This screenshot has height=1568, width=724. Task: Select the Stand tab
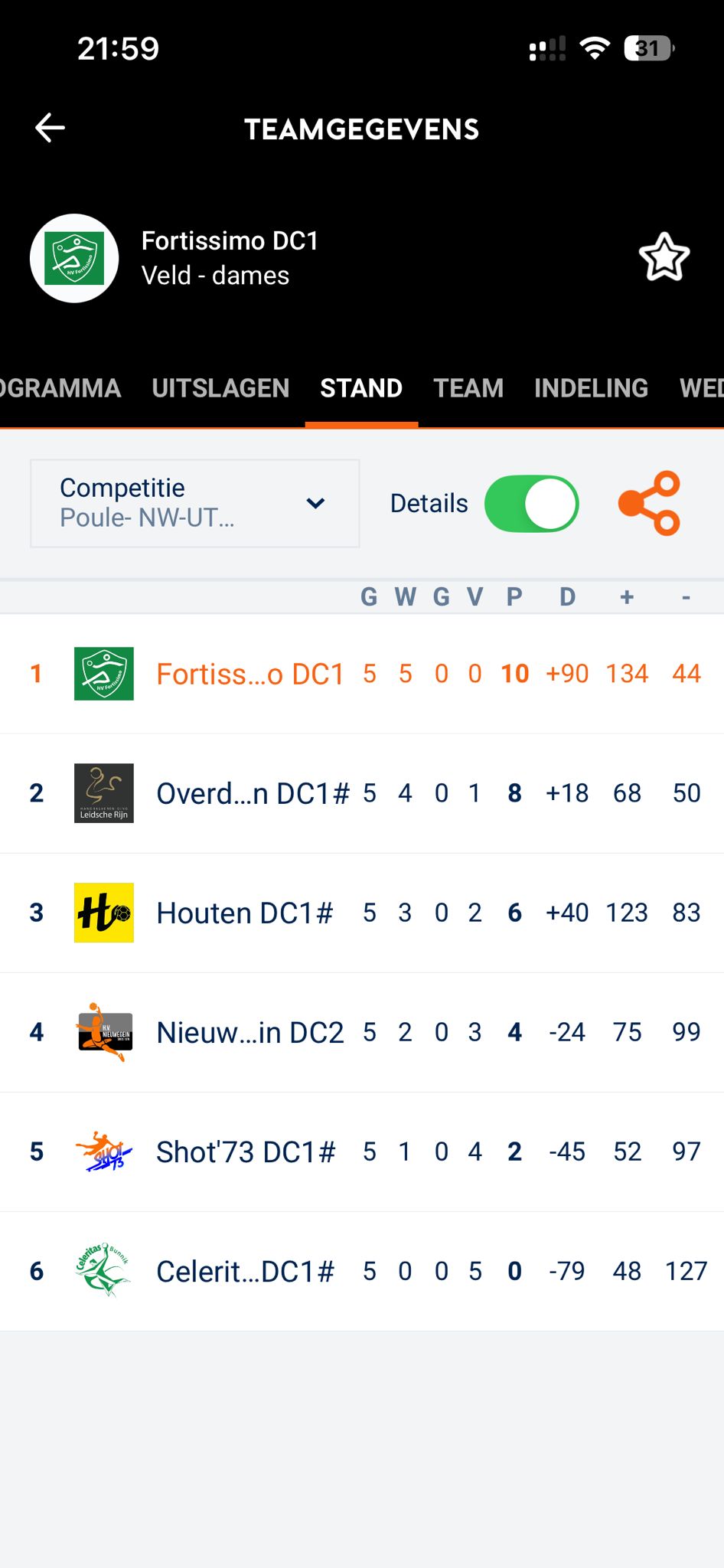(361, 388)
